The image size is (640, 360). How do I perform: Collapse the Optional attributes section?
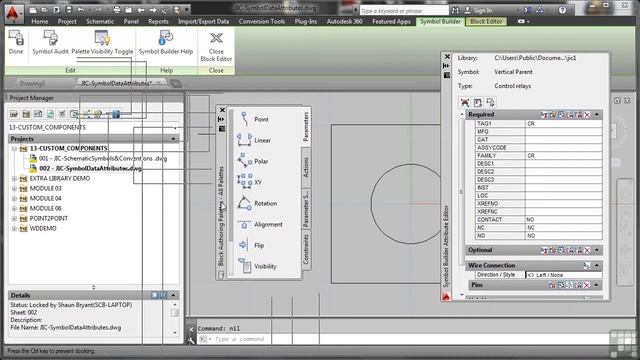coord(597,250)
